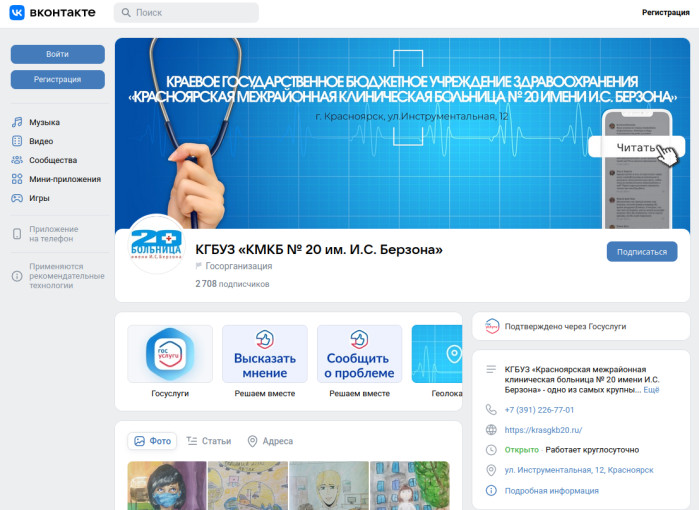Click the search magnifier icon
This screenshot has height=510, width=699.
126,12
